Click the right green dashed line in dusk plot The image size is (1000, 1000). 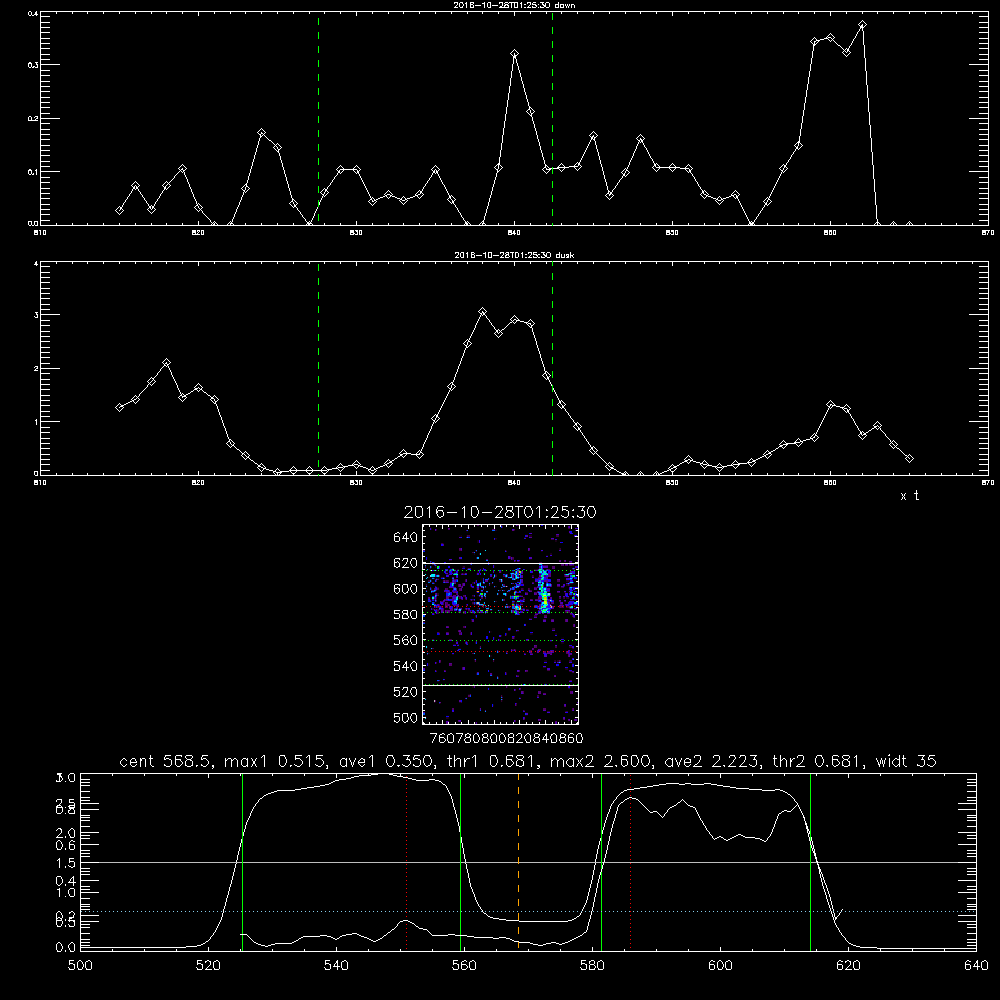(552, 369)
